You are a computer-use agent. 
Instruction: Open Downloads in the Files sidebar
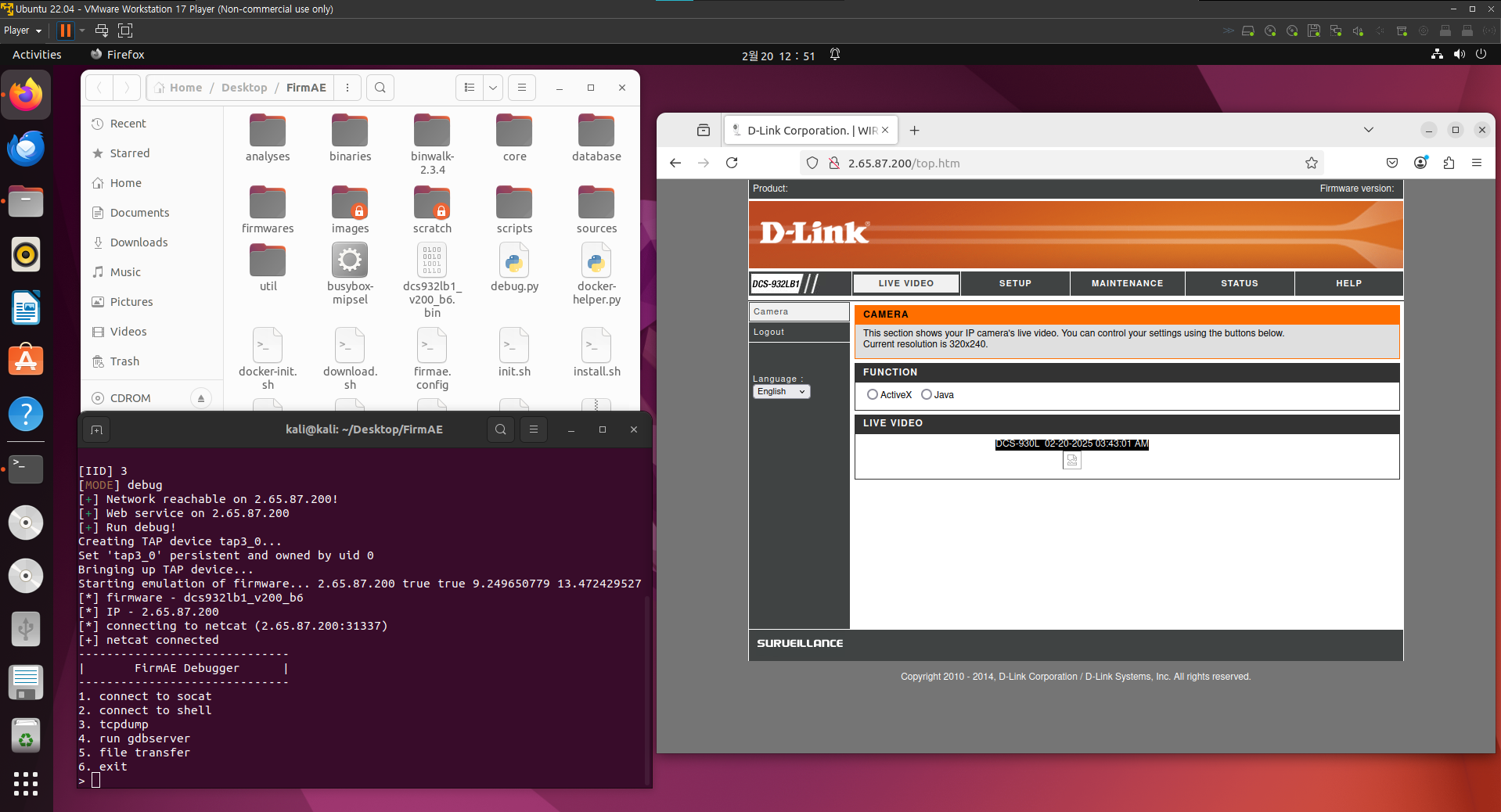coord(153,243)
